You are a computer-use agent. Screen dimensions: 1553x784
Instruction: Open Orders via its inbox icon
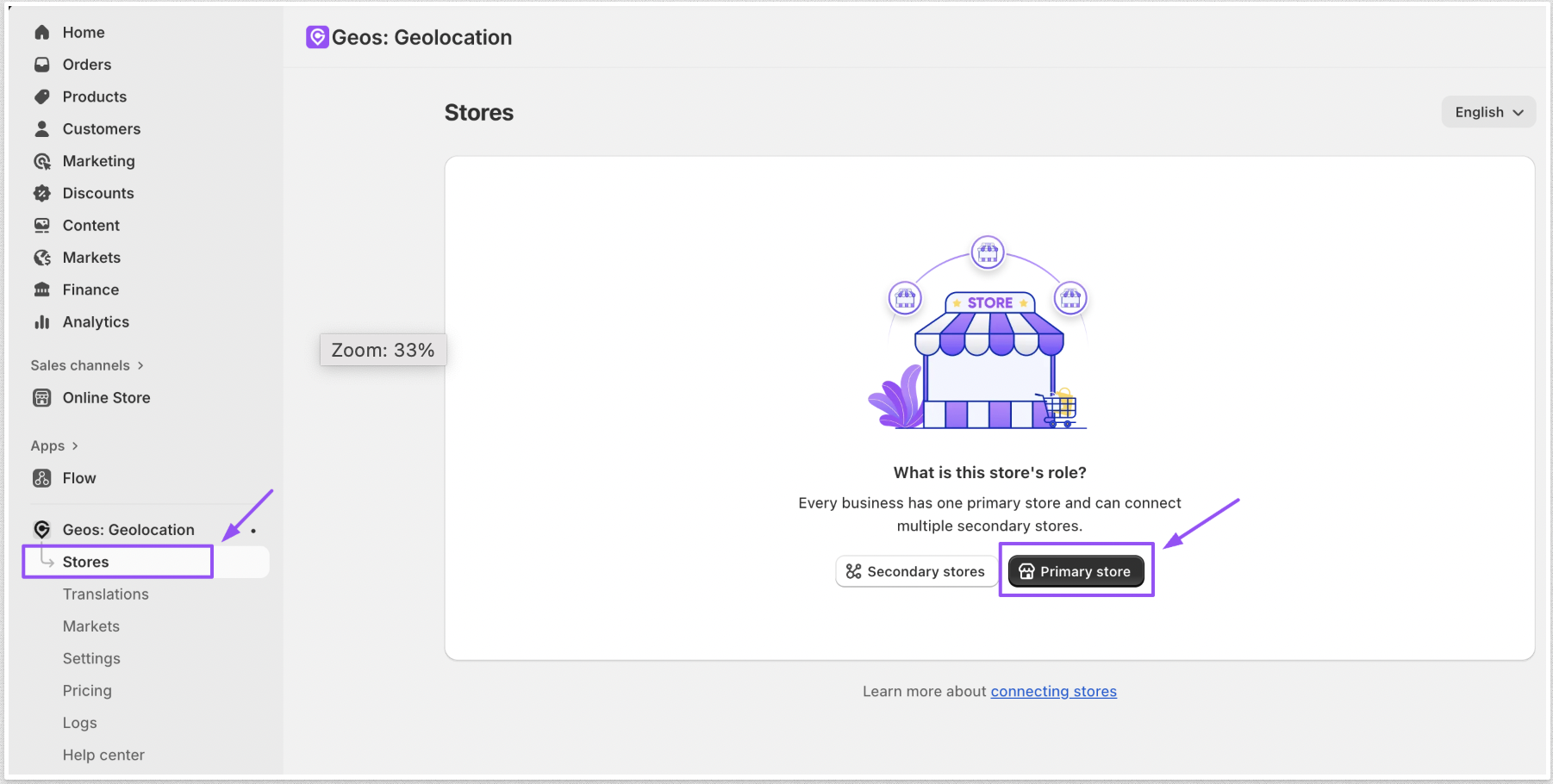click(x=41, y=65)
